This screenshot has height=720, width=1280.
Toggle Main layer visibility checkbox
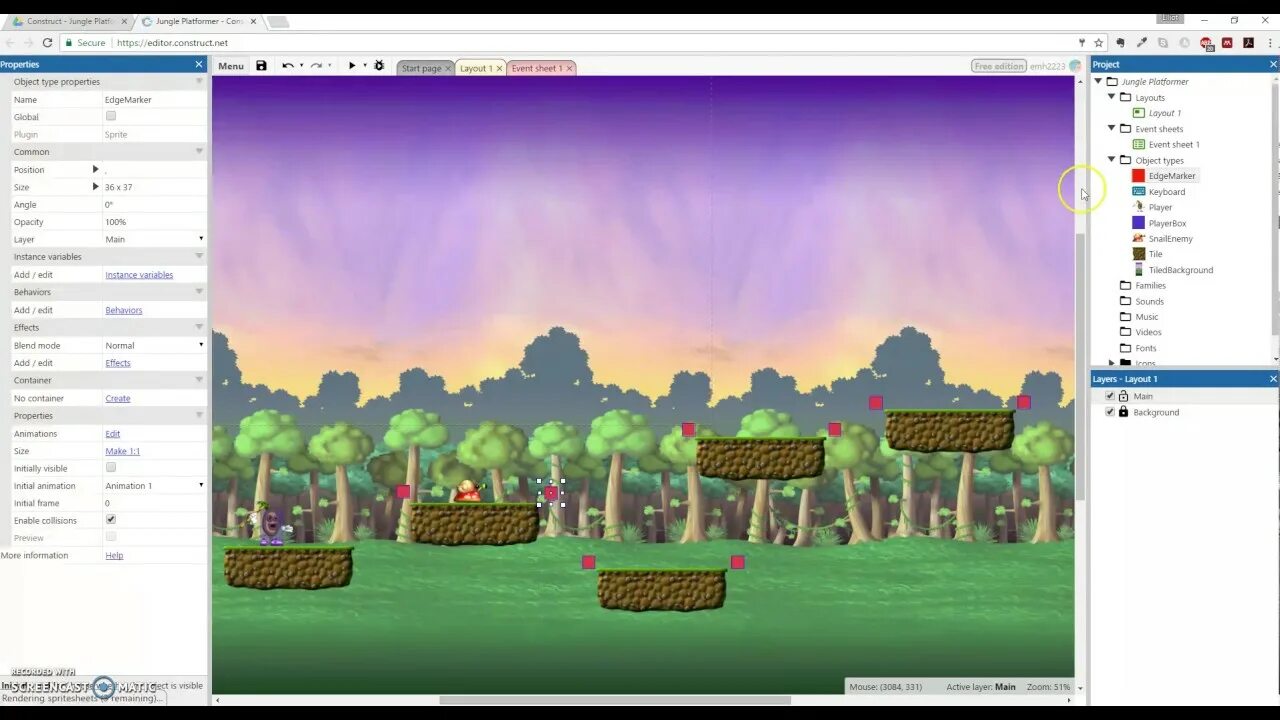(1110, 396)
